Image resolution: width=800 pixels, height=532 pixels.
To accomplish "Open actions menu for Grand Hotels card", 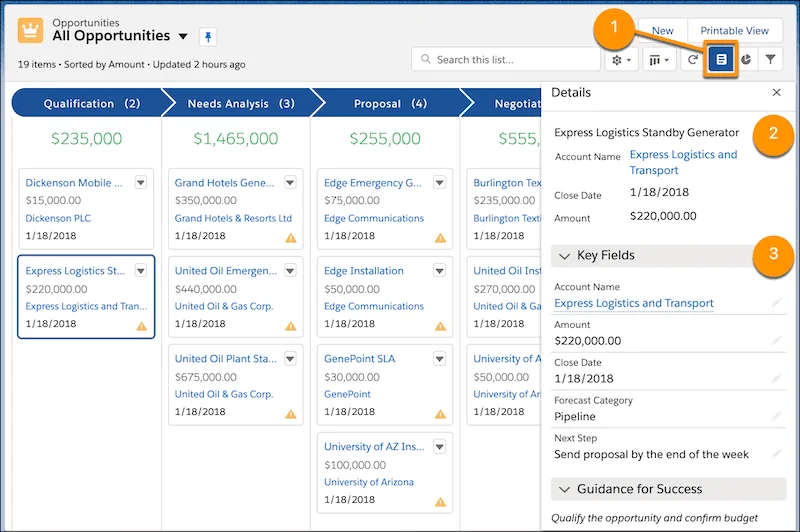I will click(290, 182).
